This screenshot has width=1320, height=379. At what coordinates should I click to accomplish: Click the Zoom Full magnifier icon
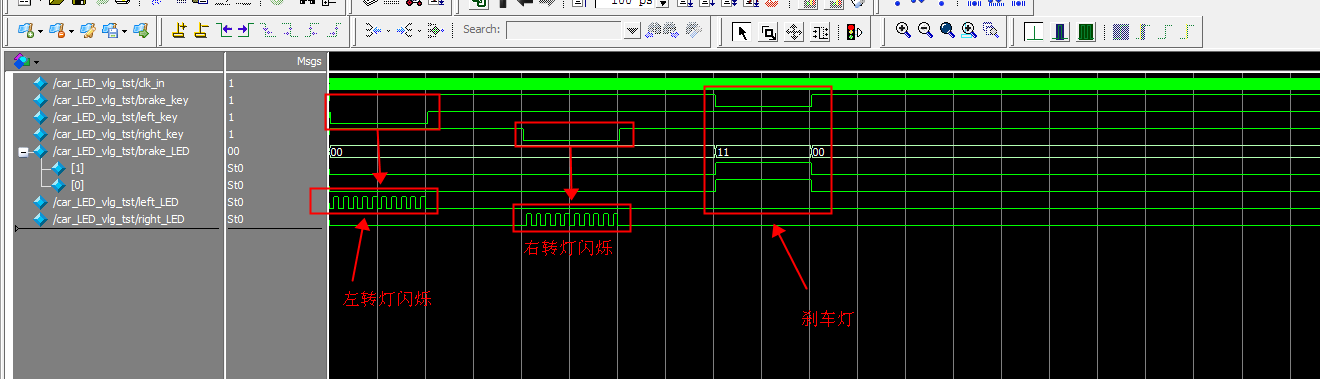pos(947,31)
